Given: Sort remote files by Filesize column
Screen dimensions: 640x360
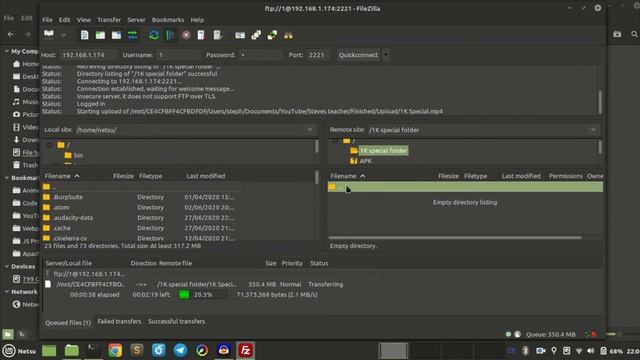Looking at the screenshot, I should pyautogui.click(x=448, y=176).
